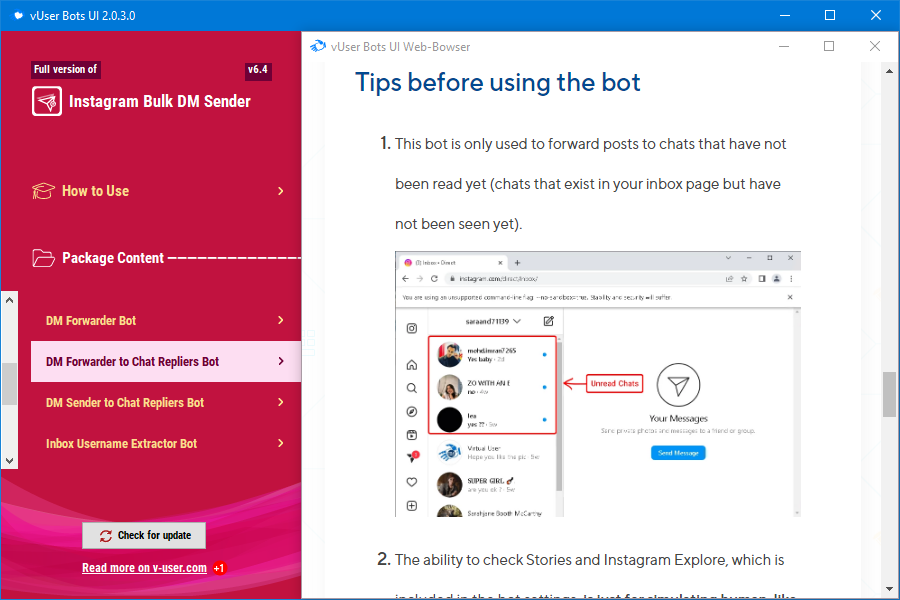This screenshot has width=900, height=600.
Task: Click the graduation cap How to Use icon
Action: point(43,191)
